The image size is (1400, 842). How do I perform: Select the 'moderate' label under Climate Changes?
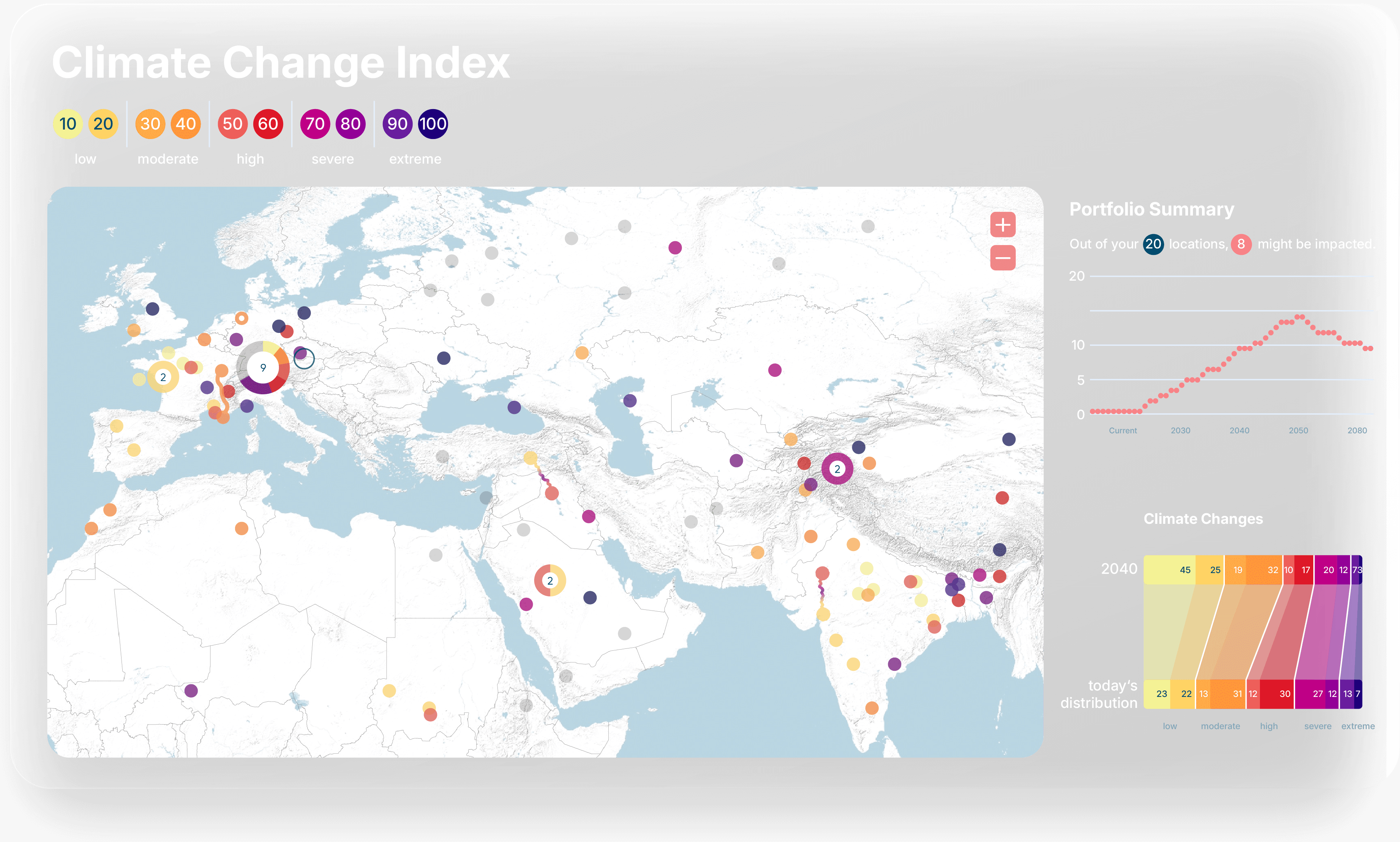pyautogui.click(x=1220, y=726)
